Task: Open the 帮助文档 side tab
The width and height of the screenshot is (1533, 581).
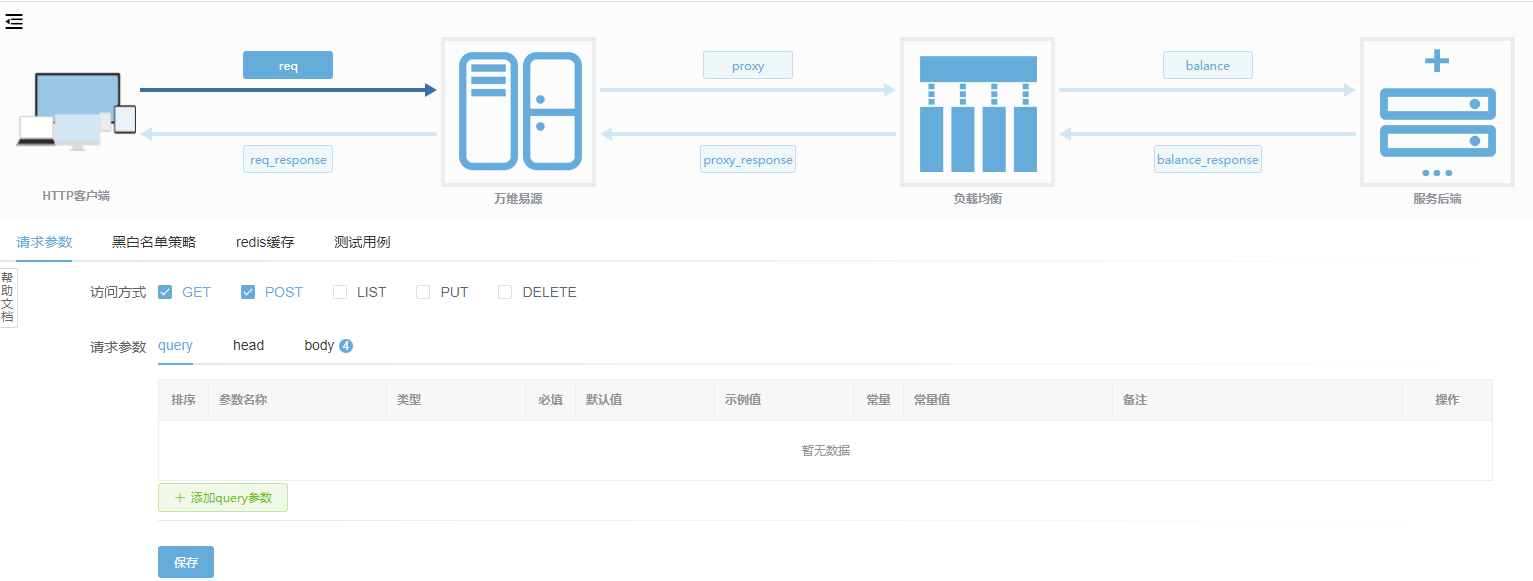Action: click(8, 297)
